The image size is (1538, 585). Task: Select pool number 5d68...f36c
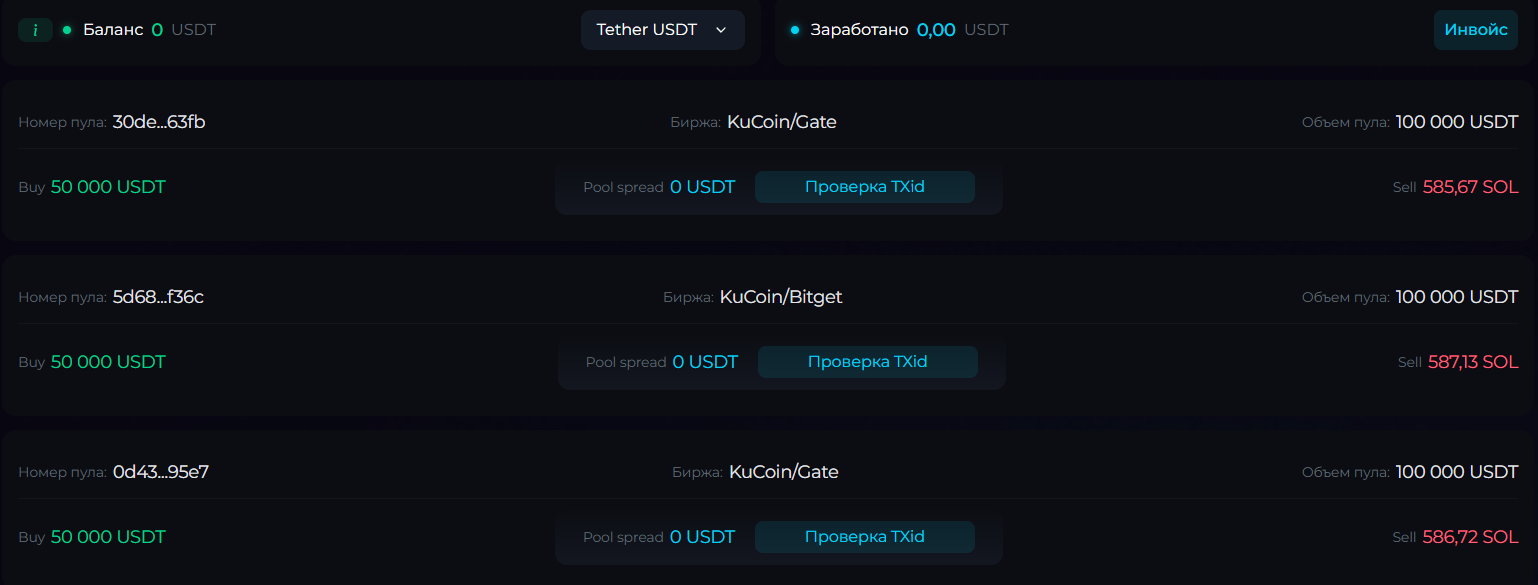tap(158, 297)
